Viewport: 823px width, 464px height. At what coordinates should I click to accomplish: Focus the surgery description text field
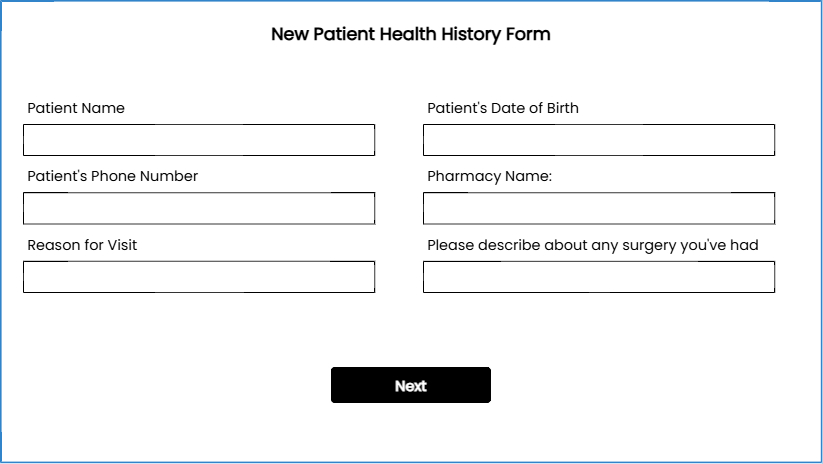tap(598, 277)
